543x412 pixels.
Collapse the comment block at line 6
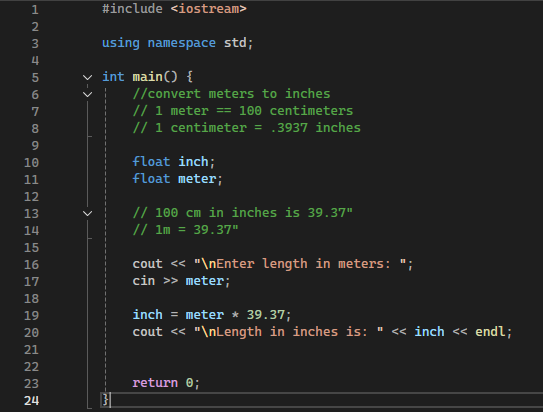coord(88,94)
